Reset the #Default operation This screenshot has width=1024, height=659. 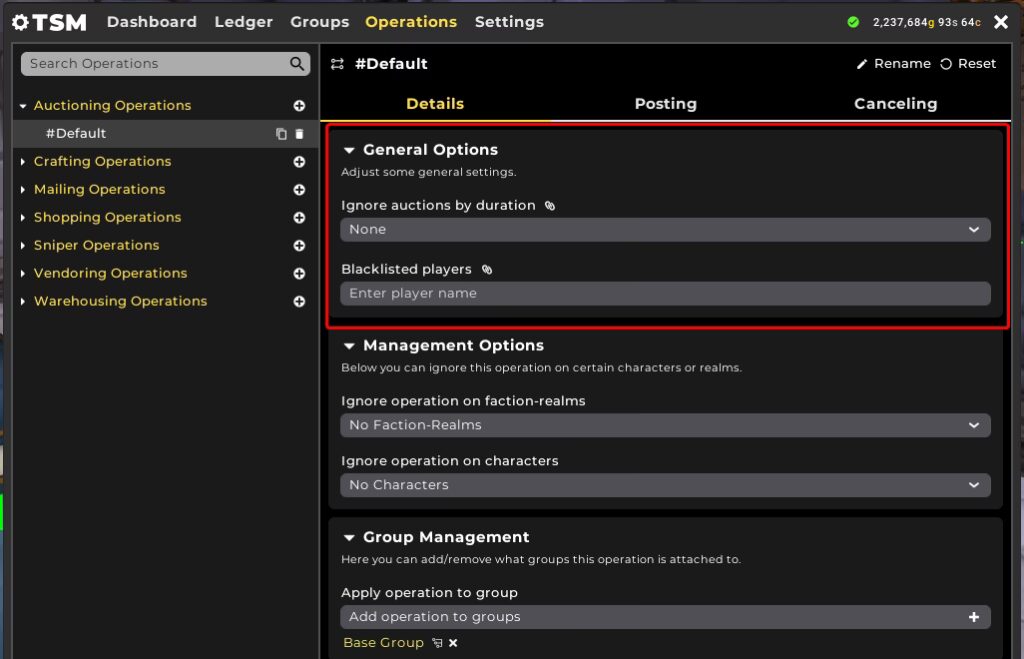pyautogui.click(x=968, y=64)
